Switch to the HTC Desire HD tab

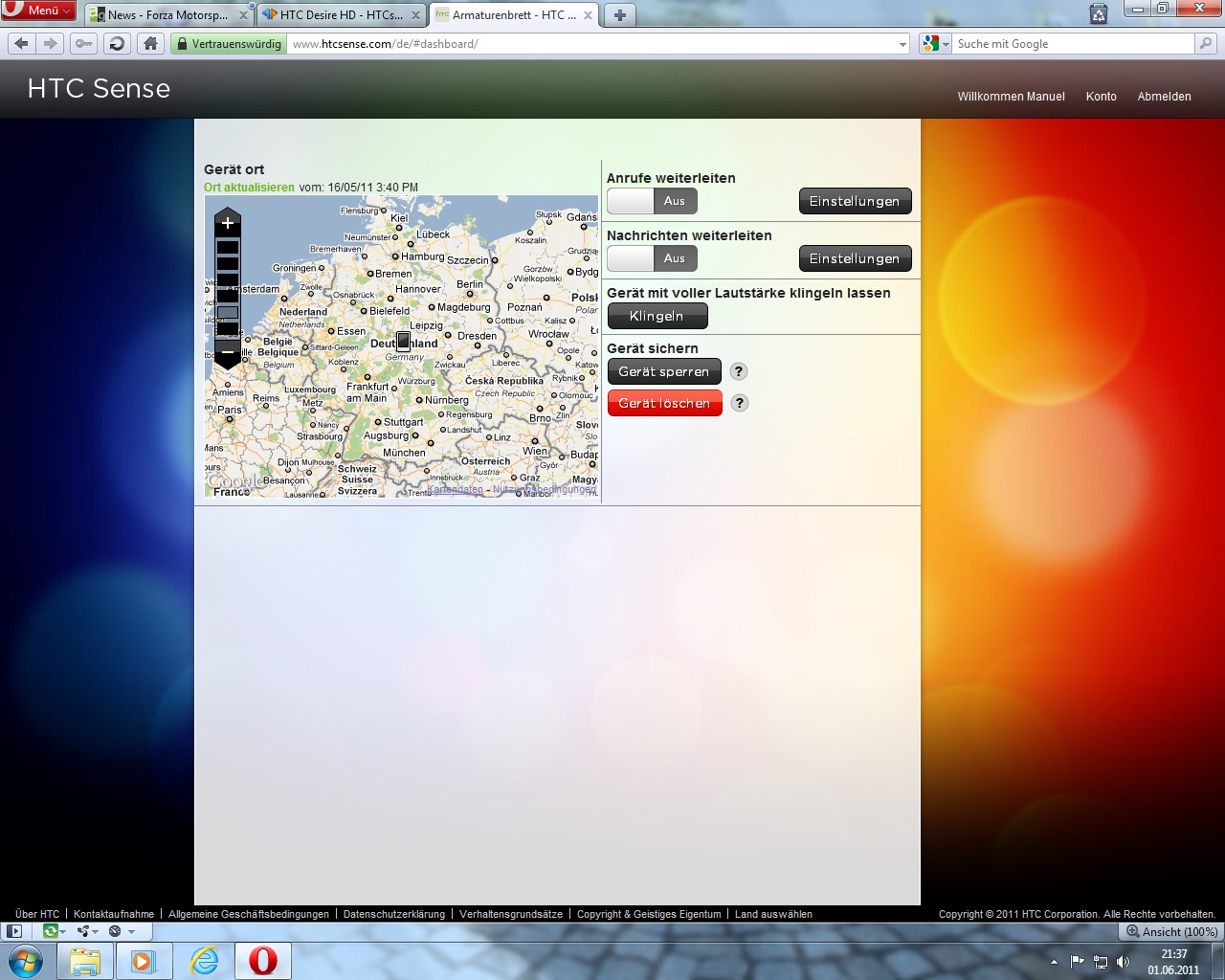point(342,15)
